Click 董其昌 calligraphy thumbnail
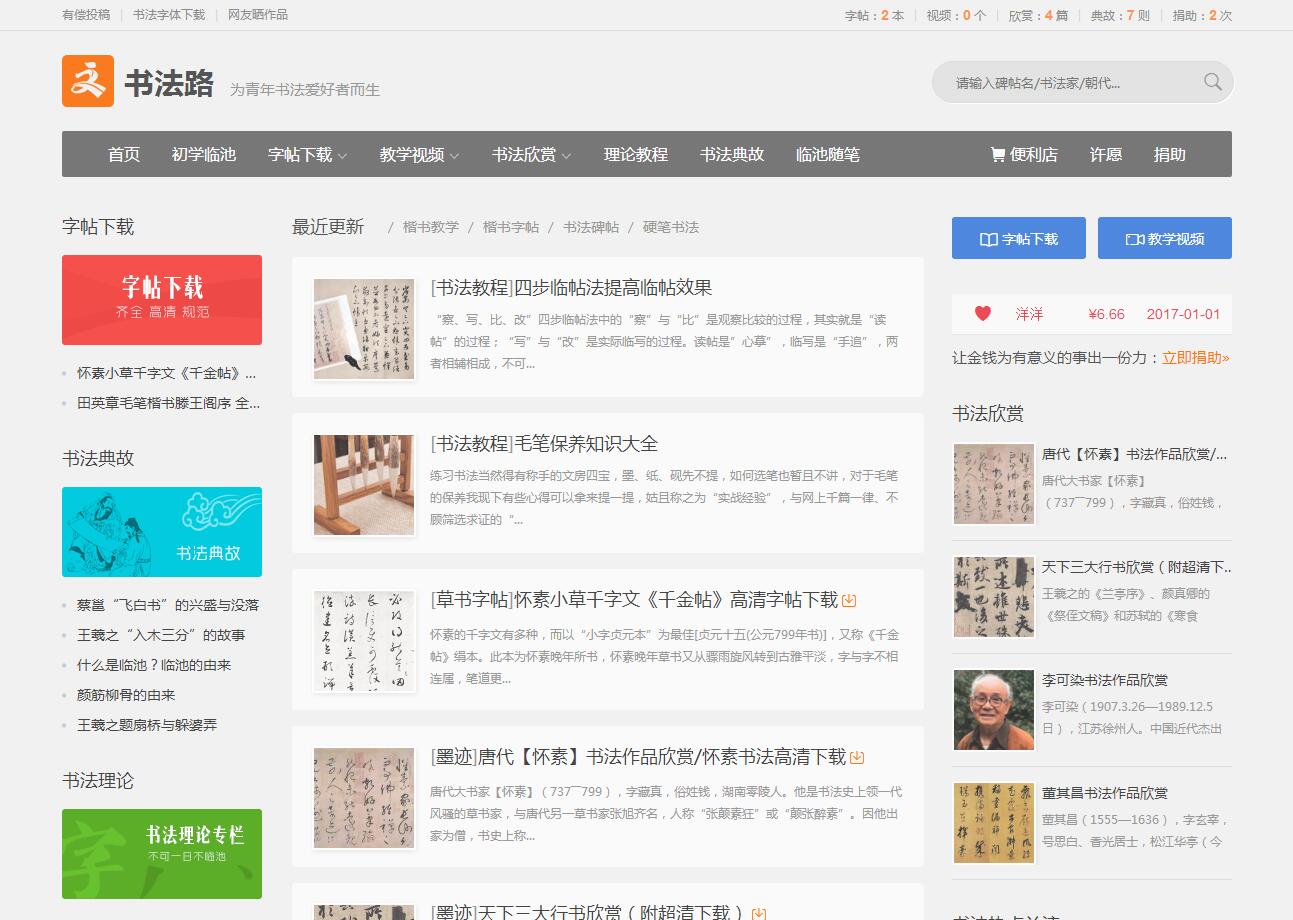 (x=994, y=823)
